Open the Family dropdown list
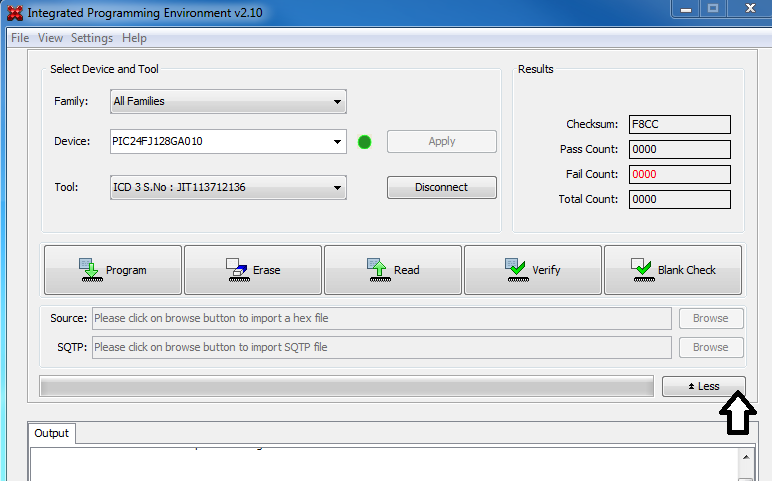 tap(227, 101)
